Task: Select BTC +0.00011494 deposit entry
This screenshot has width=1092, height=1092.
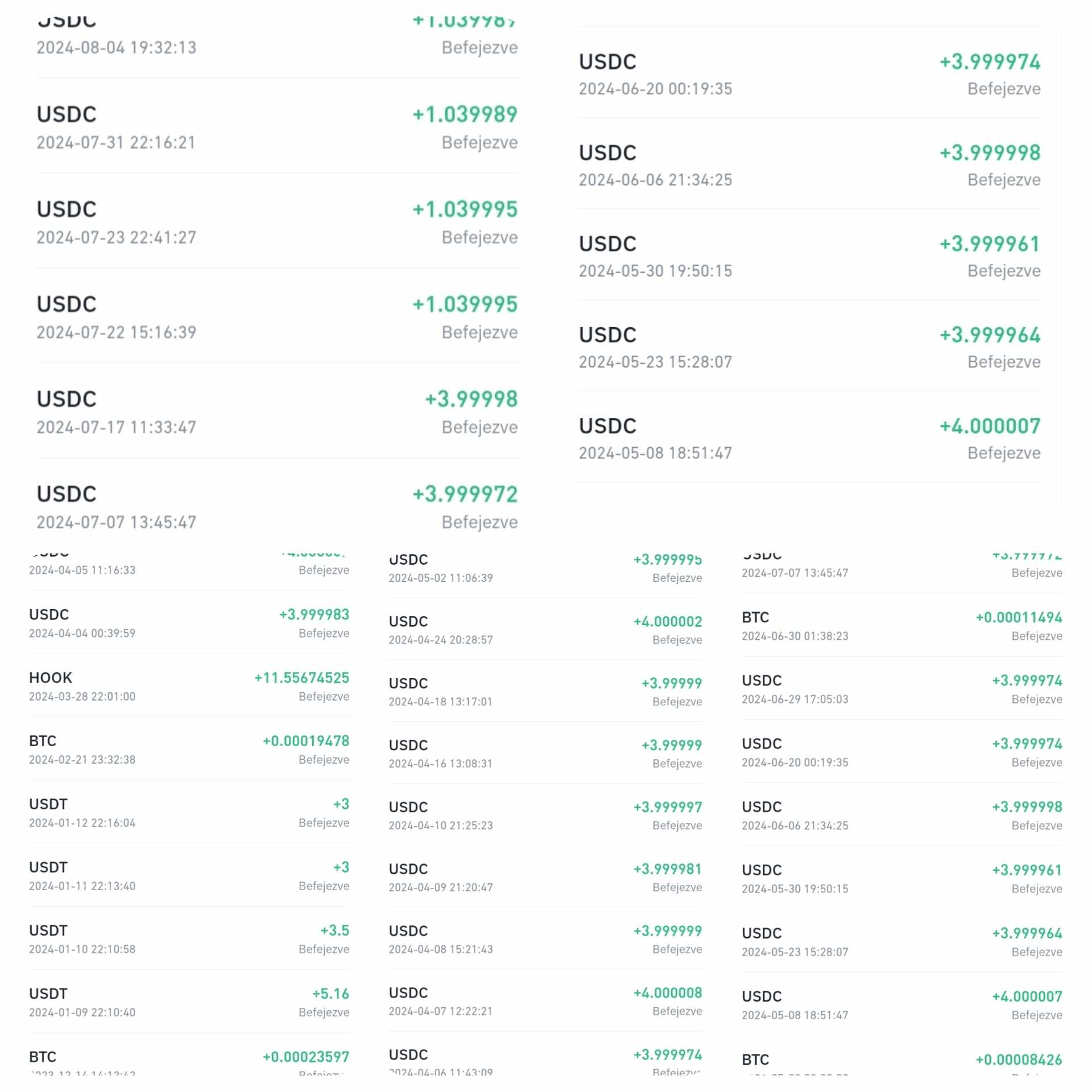Action: click(901, 626)
